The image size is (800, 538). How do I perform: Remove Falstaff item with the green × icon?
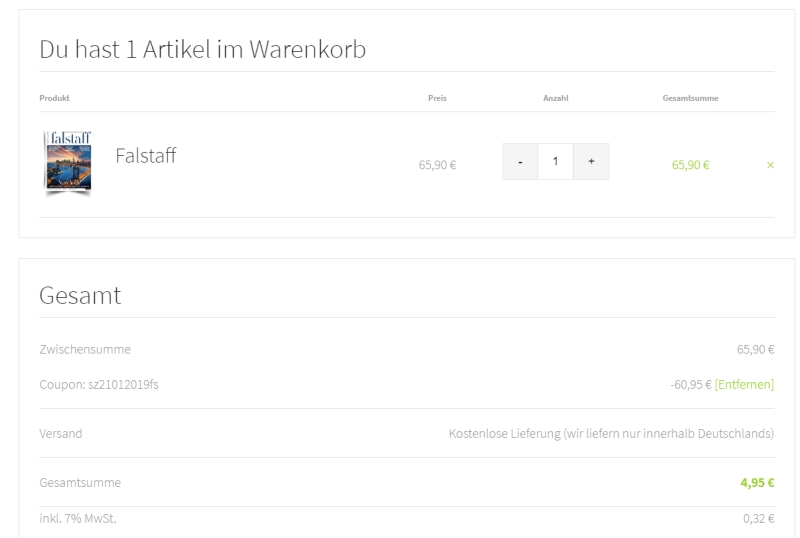[769, 164]
